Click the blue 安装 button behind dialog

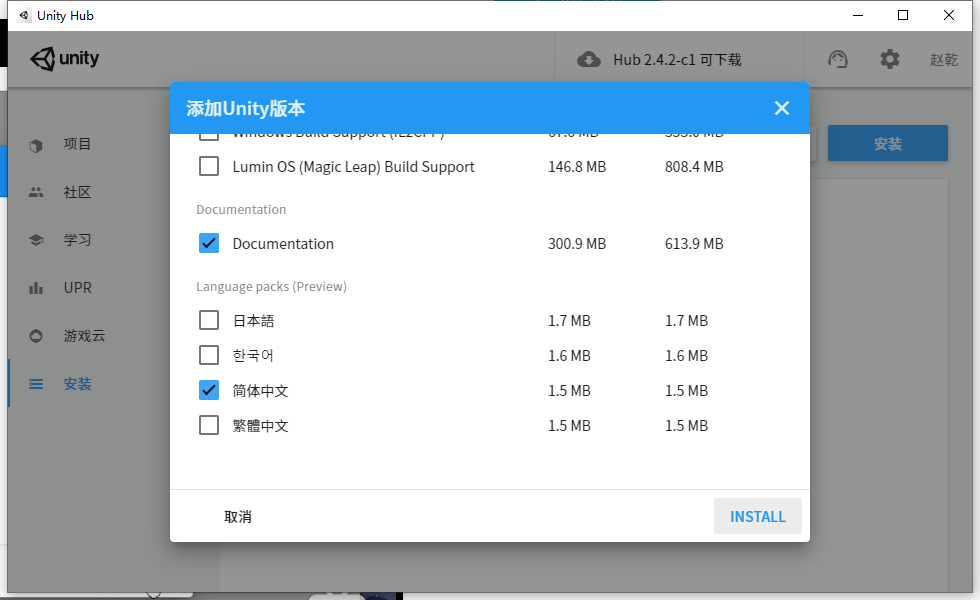(x=888, y=143)
